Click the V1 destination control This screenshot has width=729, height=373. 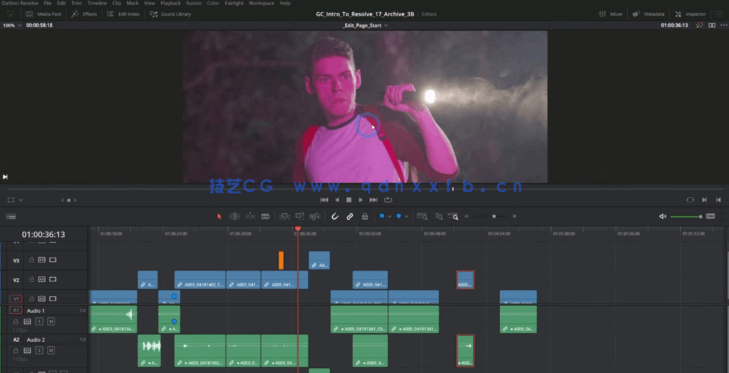tap(16, 299)
